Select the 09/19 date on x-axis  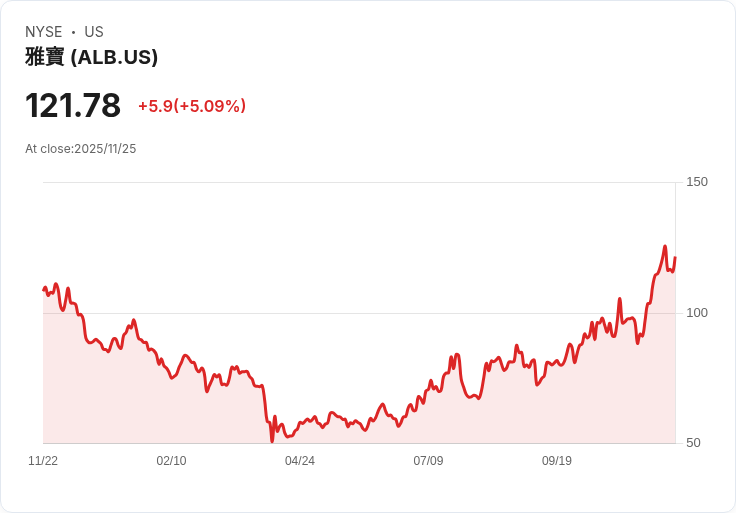557,461
